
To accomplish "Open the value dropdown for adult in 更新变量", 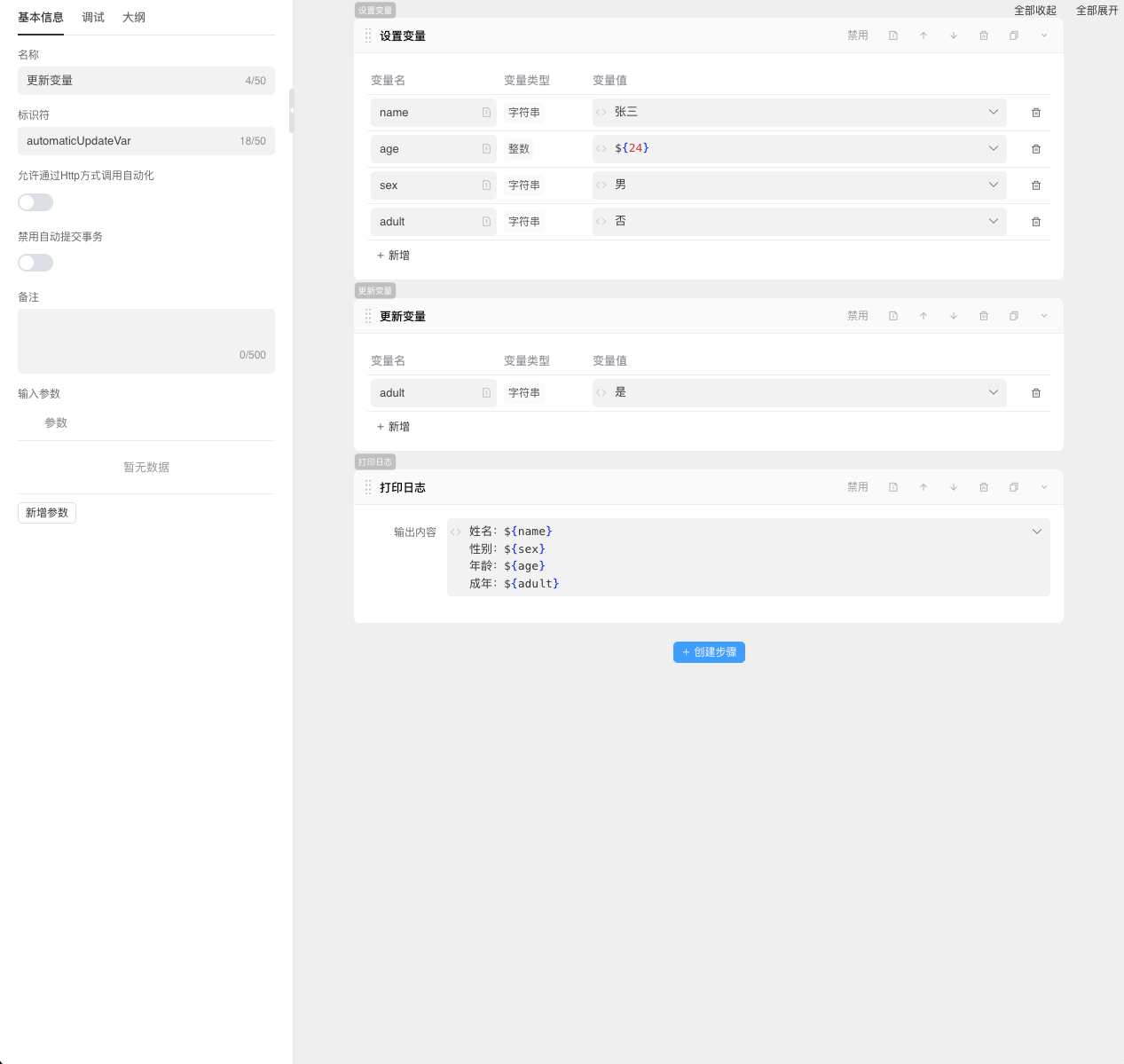I will click(x=993, y=392).
